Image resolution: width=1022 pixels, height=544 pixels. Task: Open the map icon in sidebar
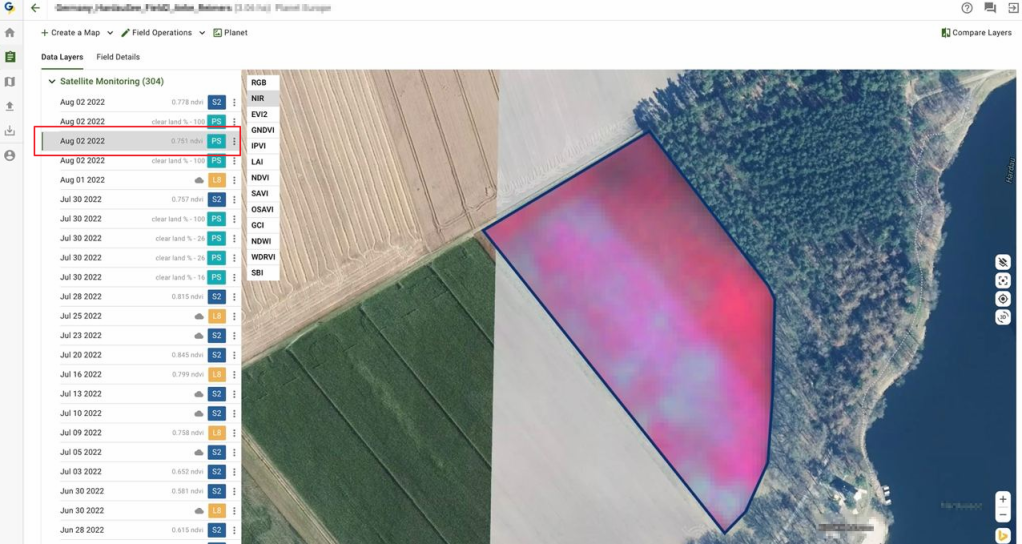[x=10, y=82]
